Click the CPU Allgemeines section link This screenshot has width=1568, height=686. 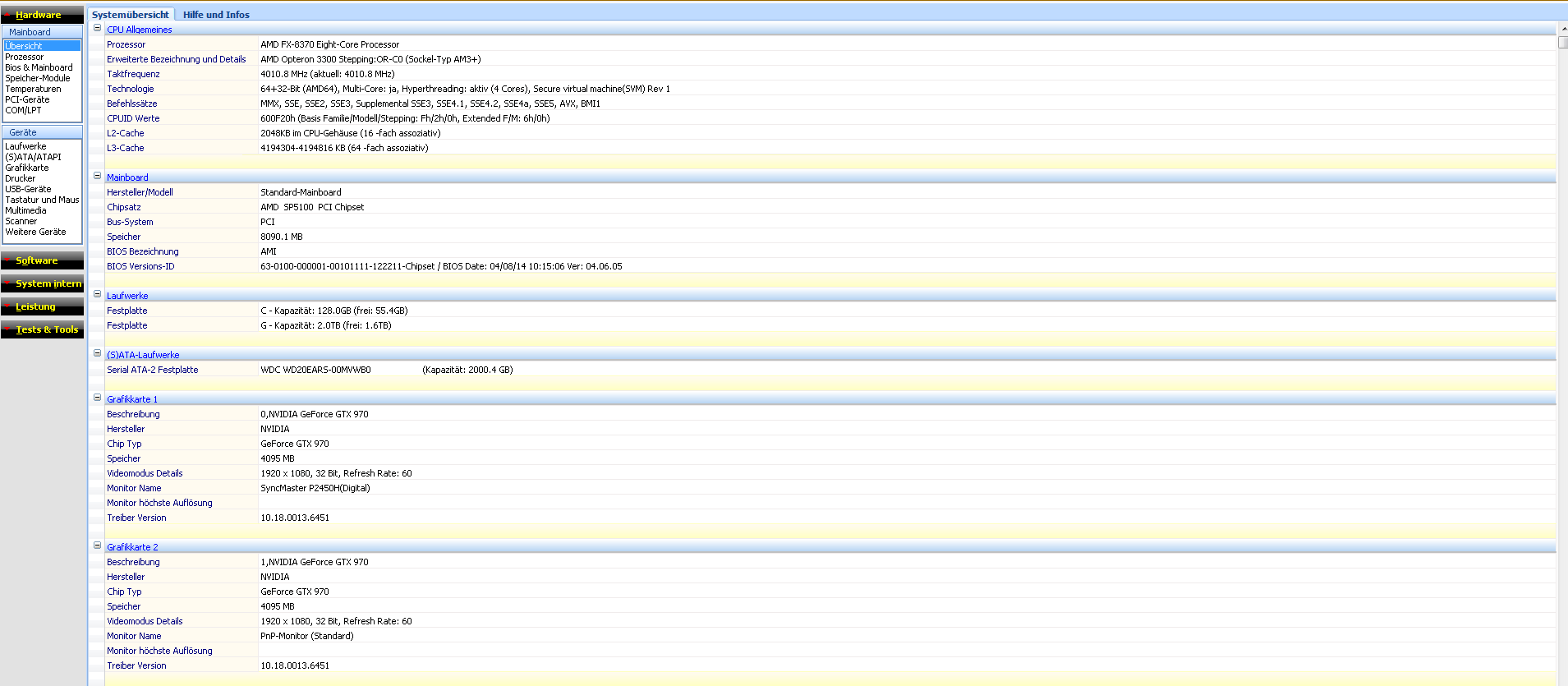pos(140,30)
